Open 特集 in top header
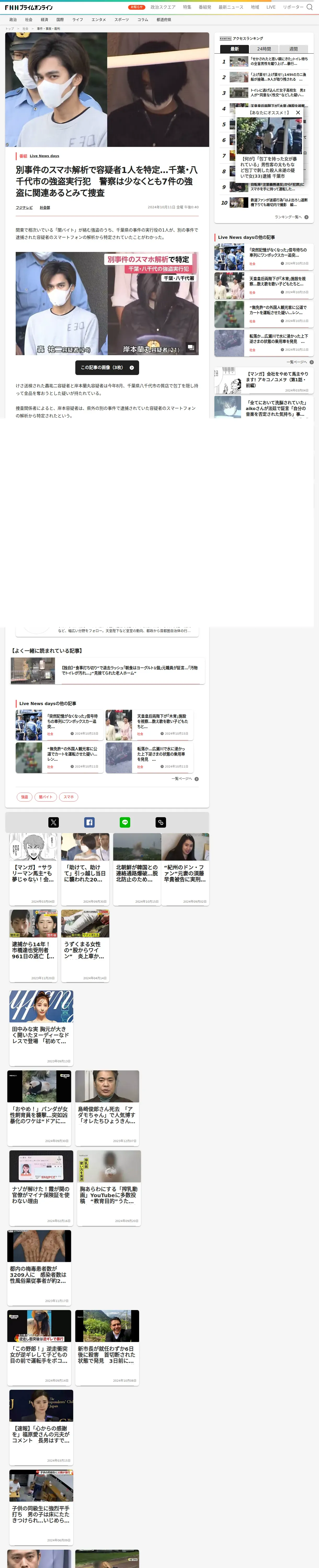This screenshot has width=319, height=1568. pyautogui.click(x=187, y=7)
